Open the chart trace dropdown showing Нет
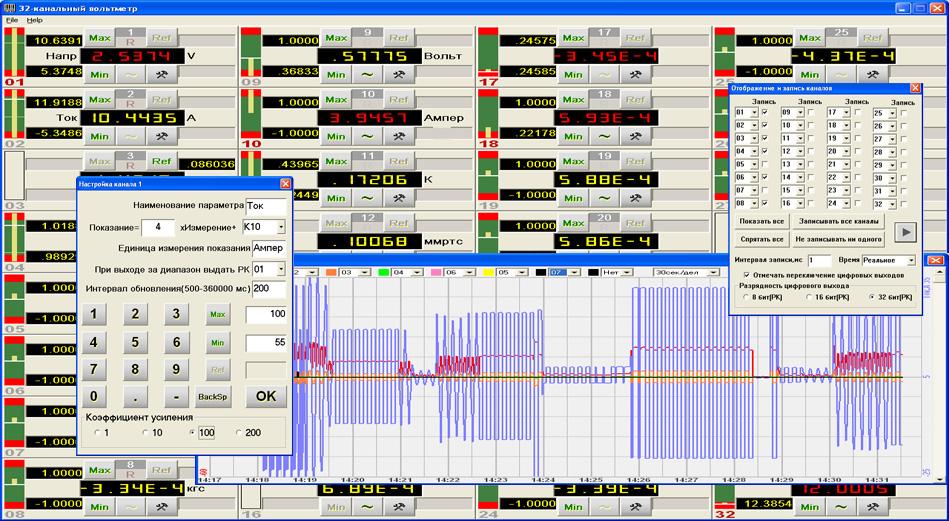This screenshot has width=949, height=521. click(x=627, y=273)
